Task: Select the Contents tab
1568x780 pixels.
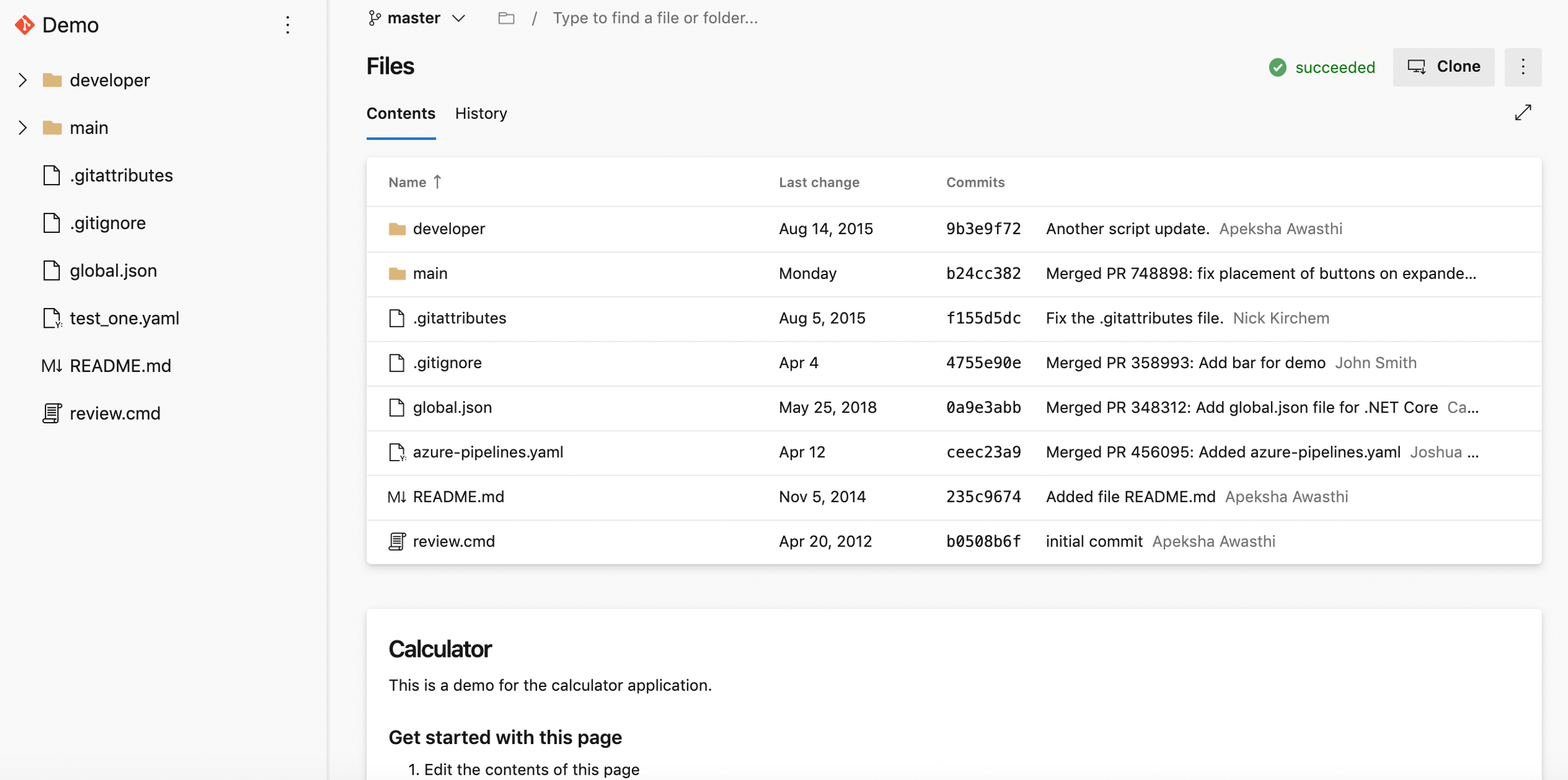Action: click(400, 113)
